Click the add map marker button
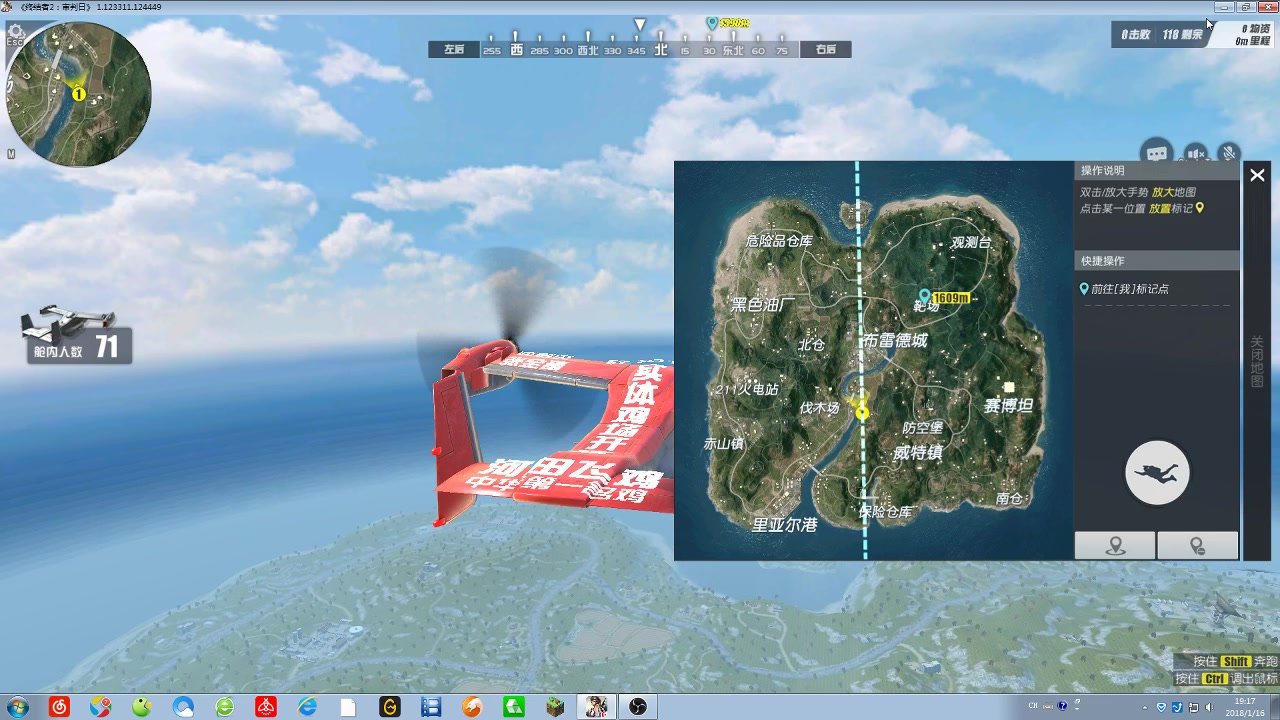The image size is (1280, 720). [1115, 545]
